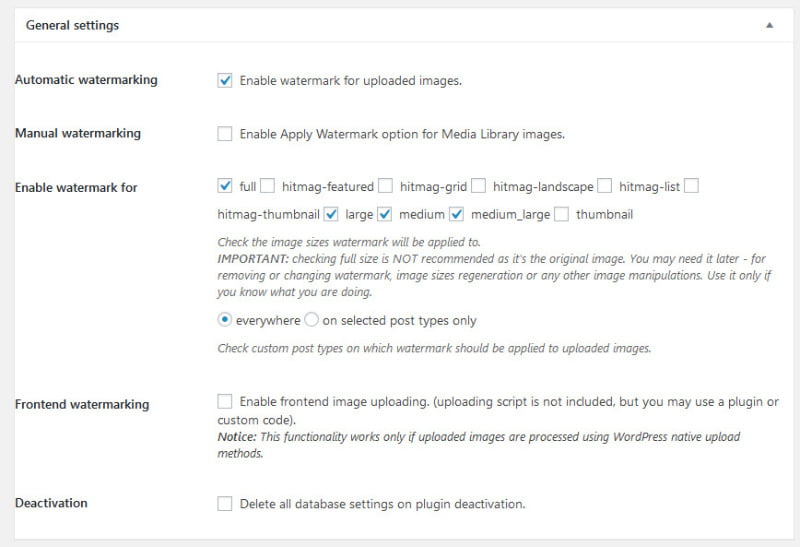Click the 'Delete all database settings' label text
This screenshot has width=800, height=547.
382,504
